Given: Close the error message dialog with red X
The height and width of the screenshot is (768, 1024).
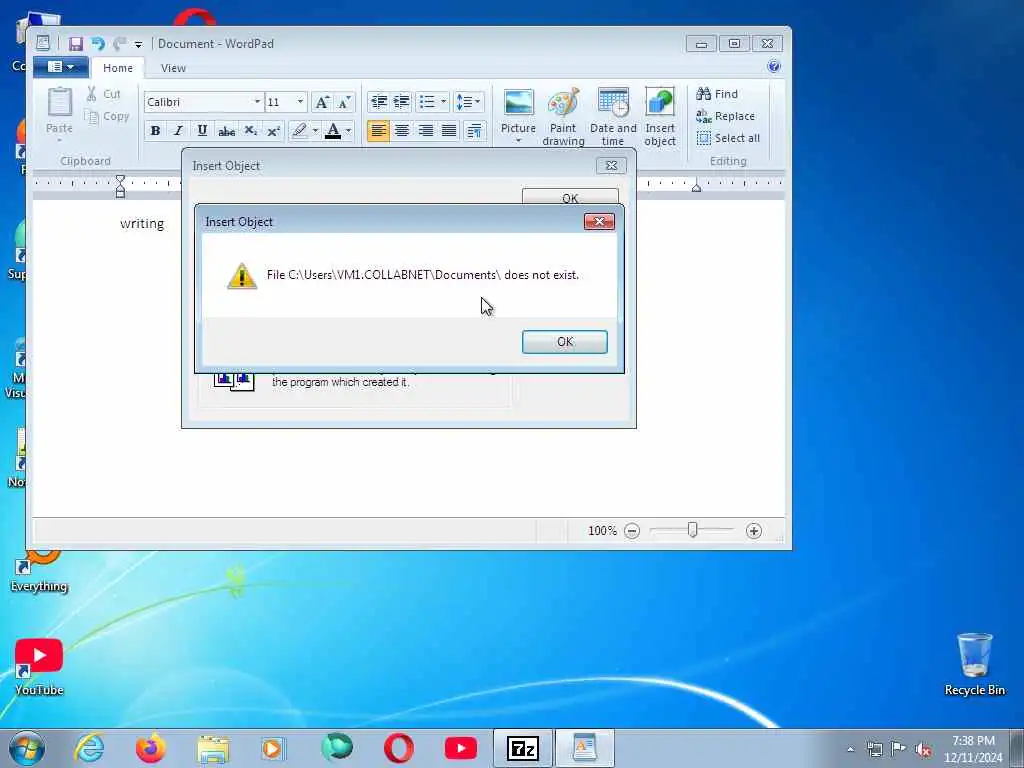Looking at the screenshot, I should tap(599, 222).
